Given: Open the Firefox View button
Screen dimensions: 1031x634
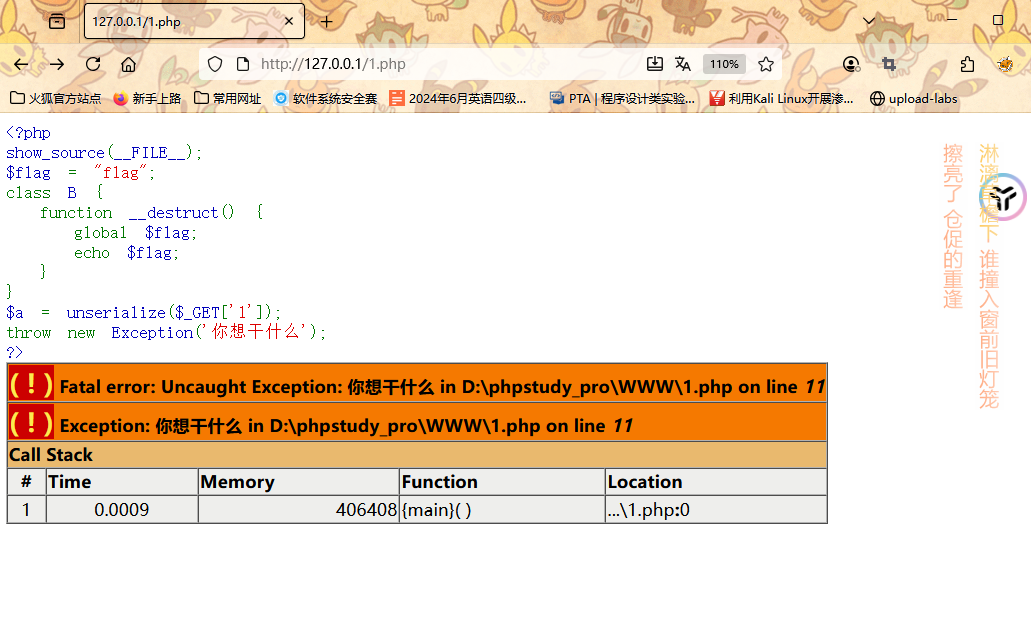Looking at the screenshot, I should click(x=57, y=21).
